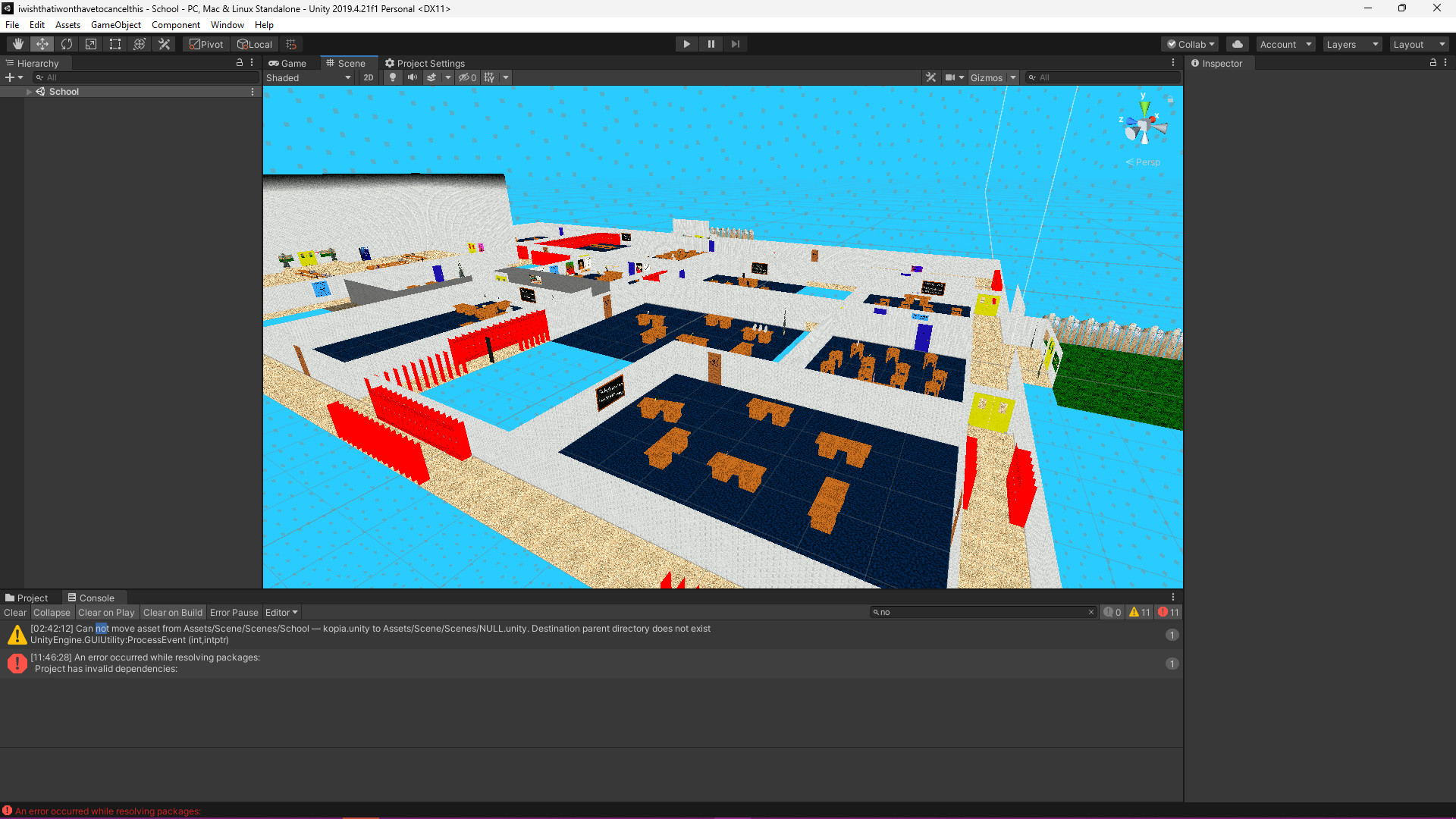Open the GameObject menu

coord(115,24)
